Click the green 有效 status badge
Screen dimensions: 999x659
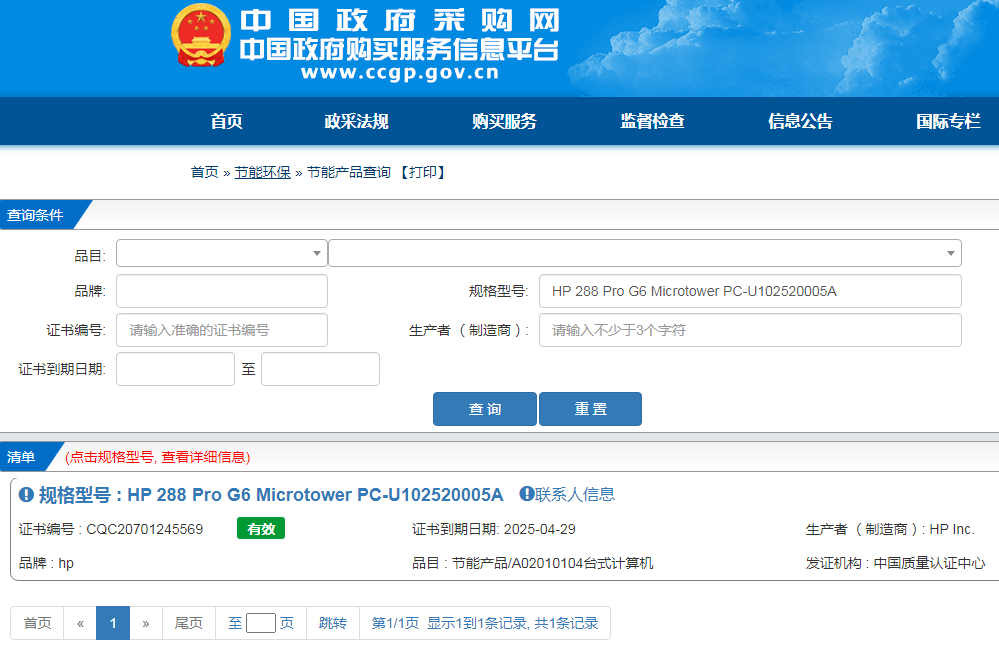pyautogui.click(x=261, y=528)
